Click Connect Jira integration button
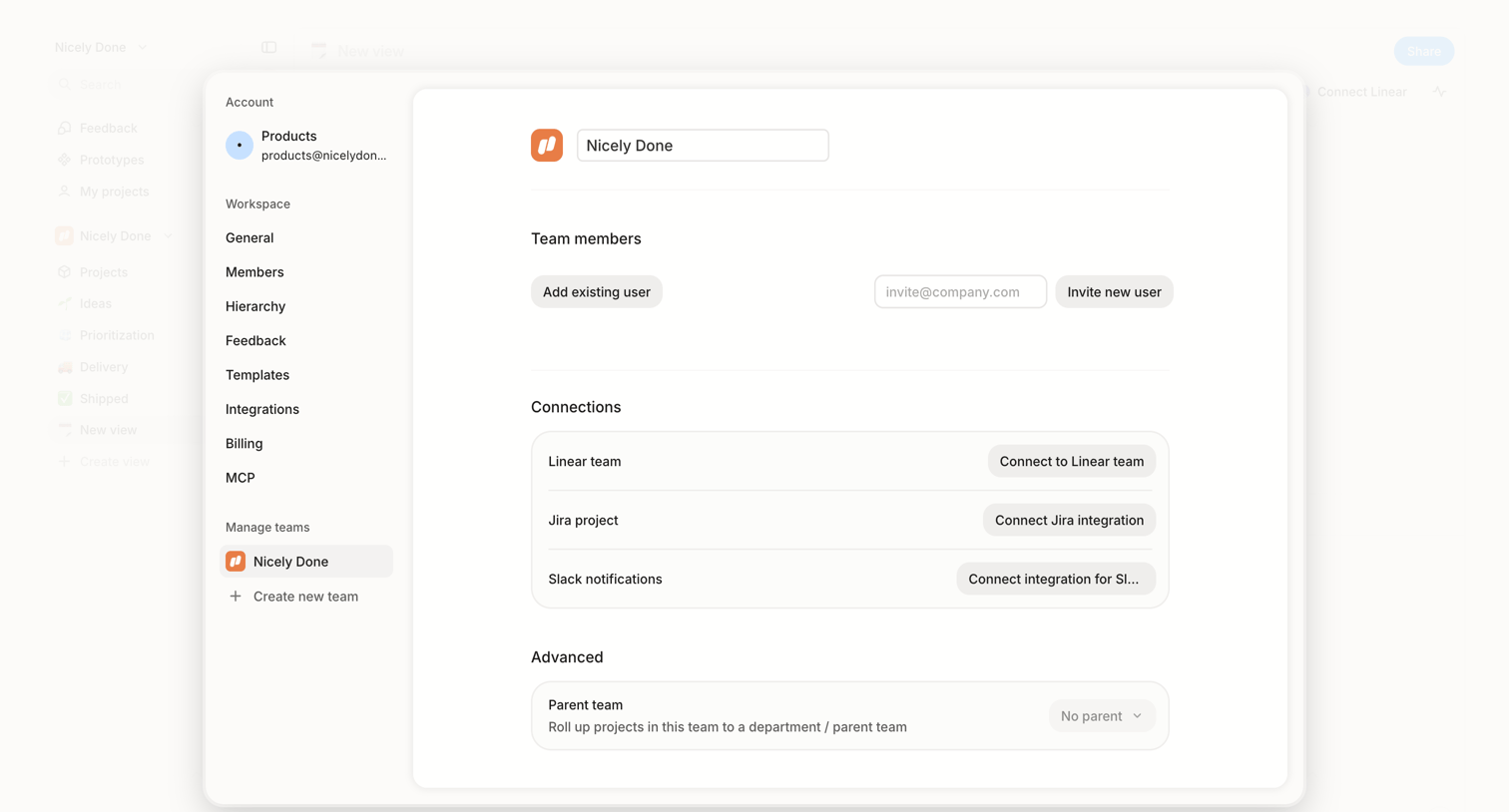The width and height of the screenshot is (1509, 812). 1069,521
